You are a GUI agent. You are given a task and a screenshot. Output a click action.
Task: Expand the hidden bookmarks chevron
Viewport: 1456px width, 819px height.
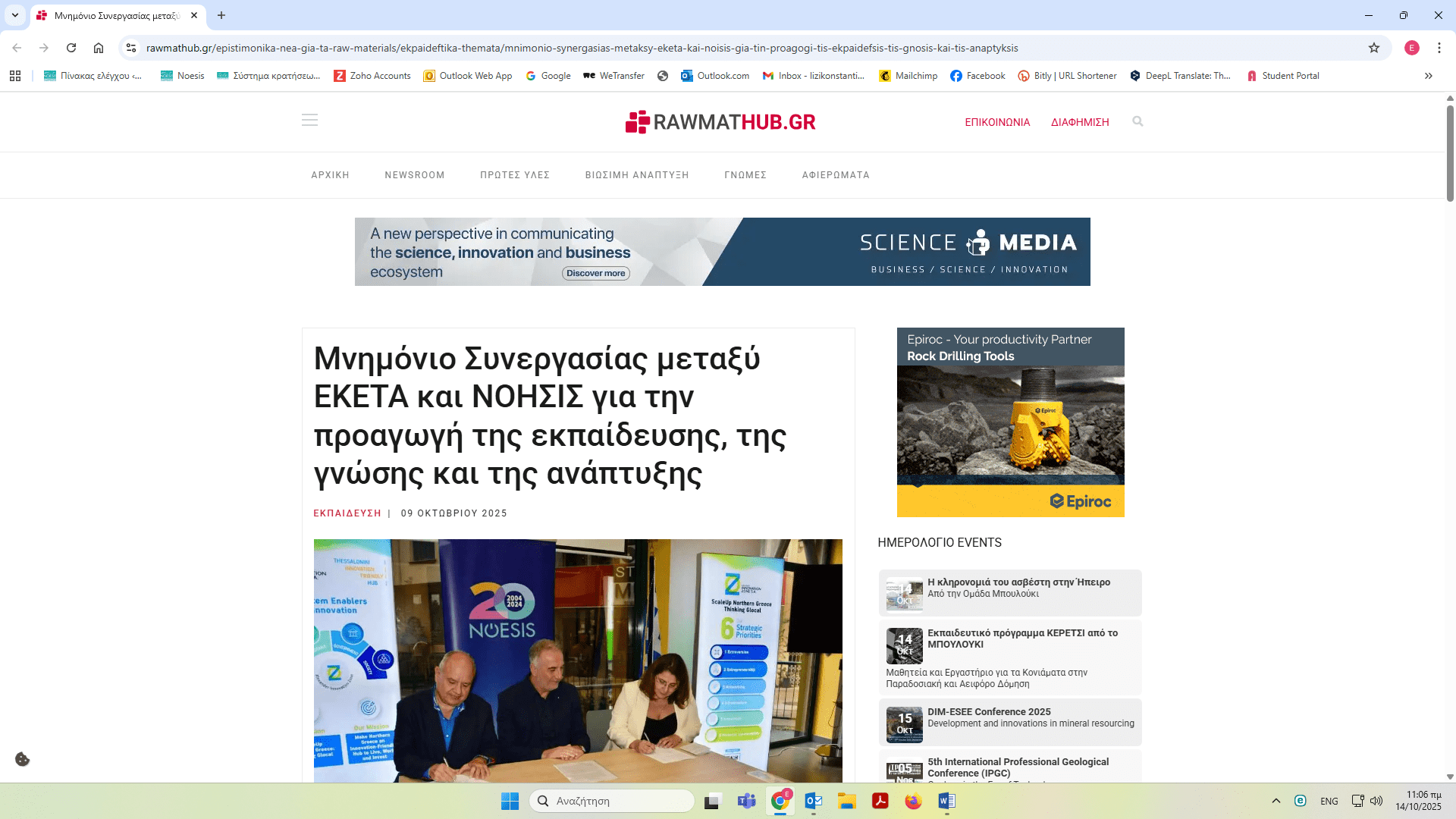[1429, 76]
